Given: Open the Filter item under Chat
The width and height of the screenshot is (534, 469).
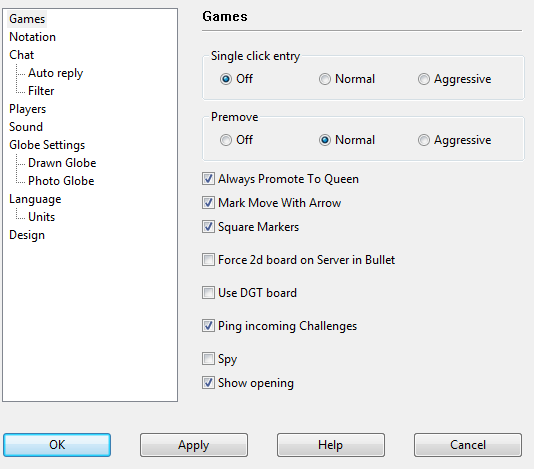Looking at the screenshot, I should pos(41,91).
